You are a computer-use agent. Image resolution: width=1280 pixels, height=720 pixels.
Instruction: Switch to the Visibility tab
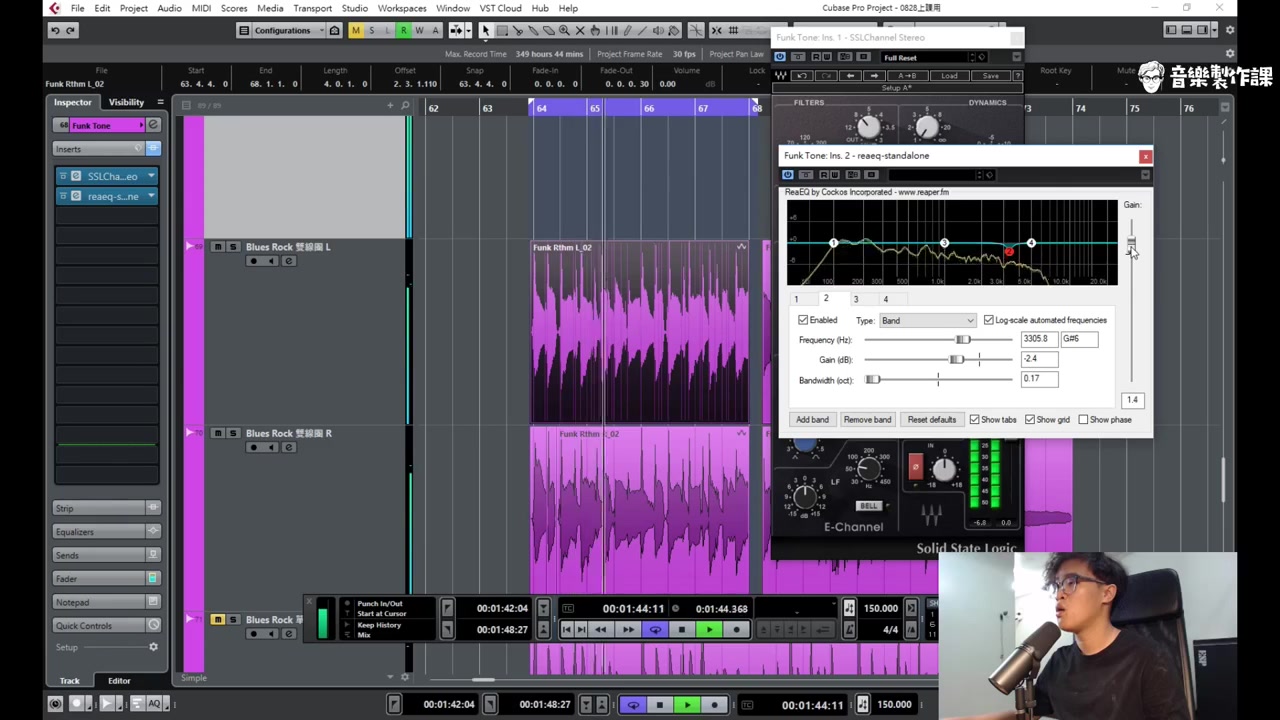pyautogui.click(x=126, y=102)
